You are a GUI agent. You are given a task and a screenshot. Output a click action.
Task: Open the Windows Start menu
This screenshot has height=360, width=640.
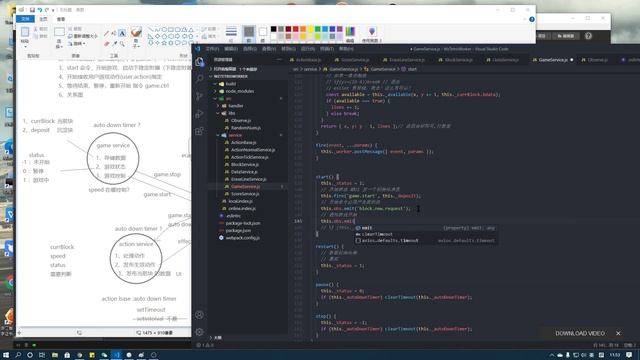point(6,355)
